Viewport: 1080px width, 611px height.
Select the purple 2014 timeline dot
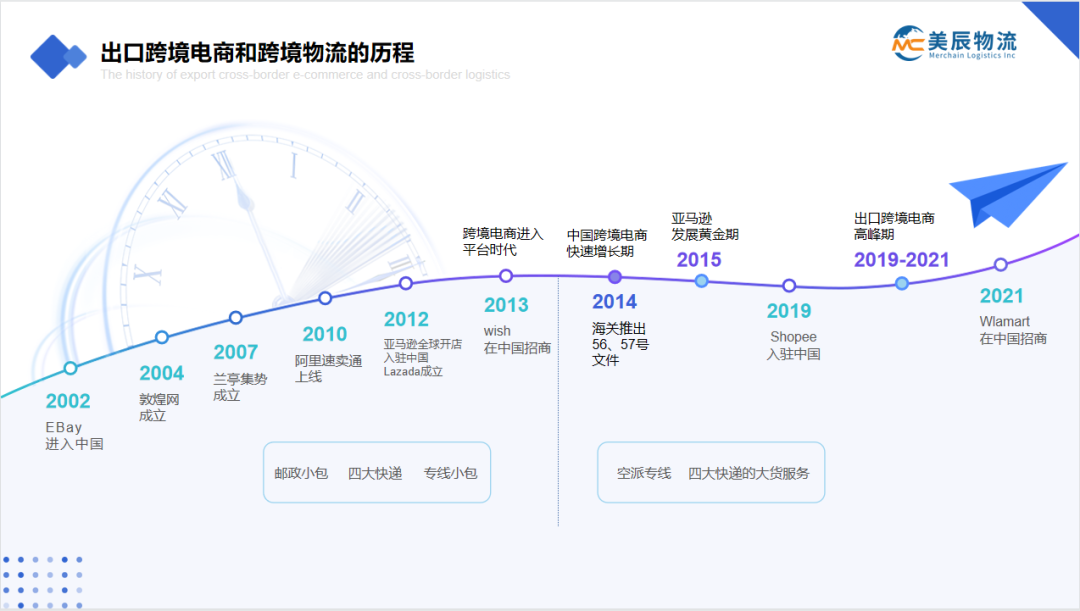click(x=615, y=277)
